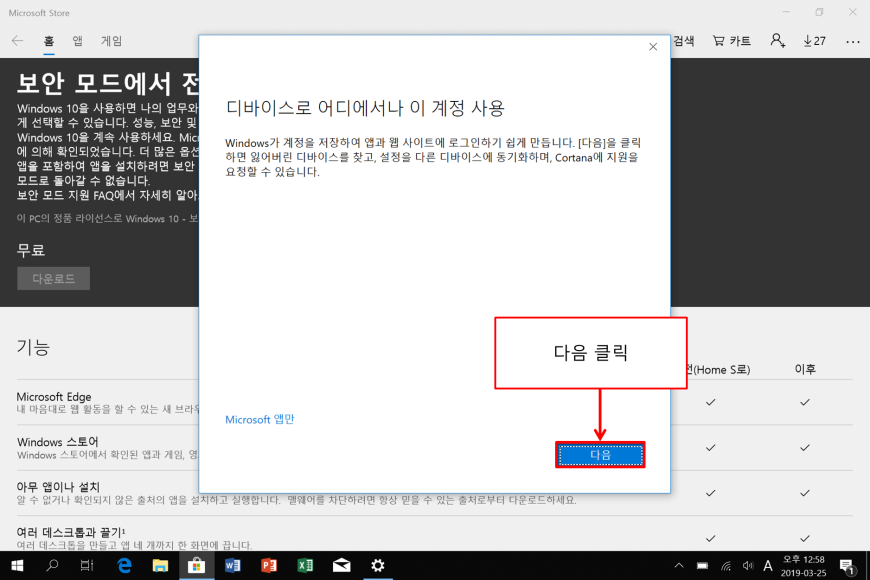Open File Explorer from the taskbar

[160, 566]
